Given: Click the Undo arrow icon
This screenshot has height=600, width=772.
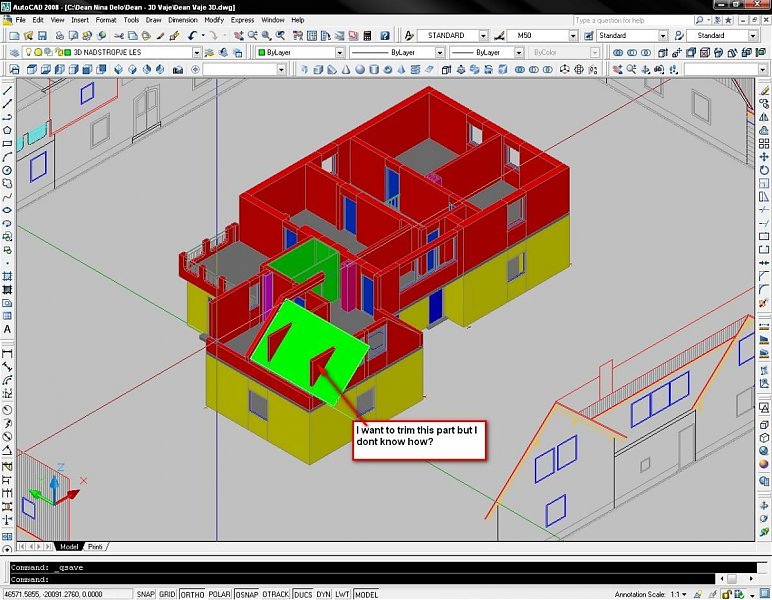Looking at the screenshot, I should [x=191, y=36].
